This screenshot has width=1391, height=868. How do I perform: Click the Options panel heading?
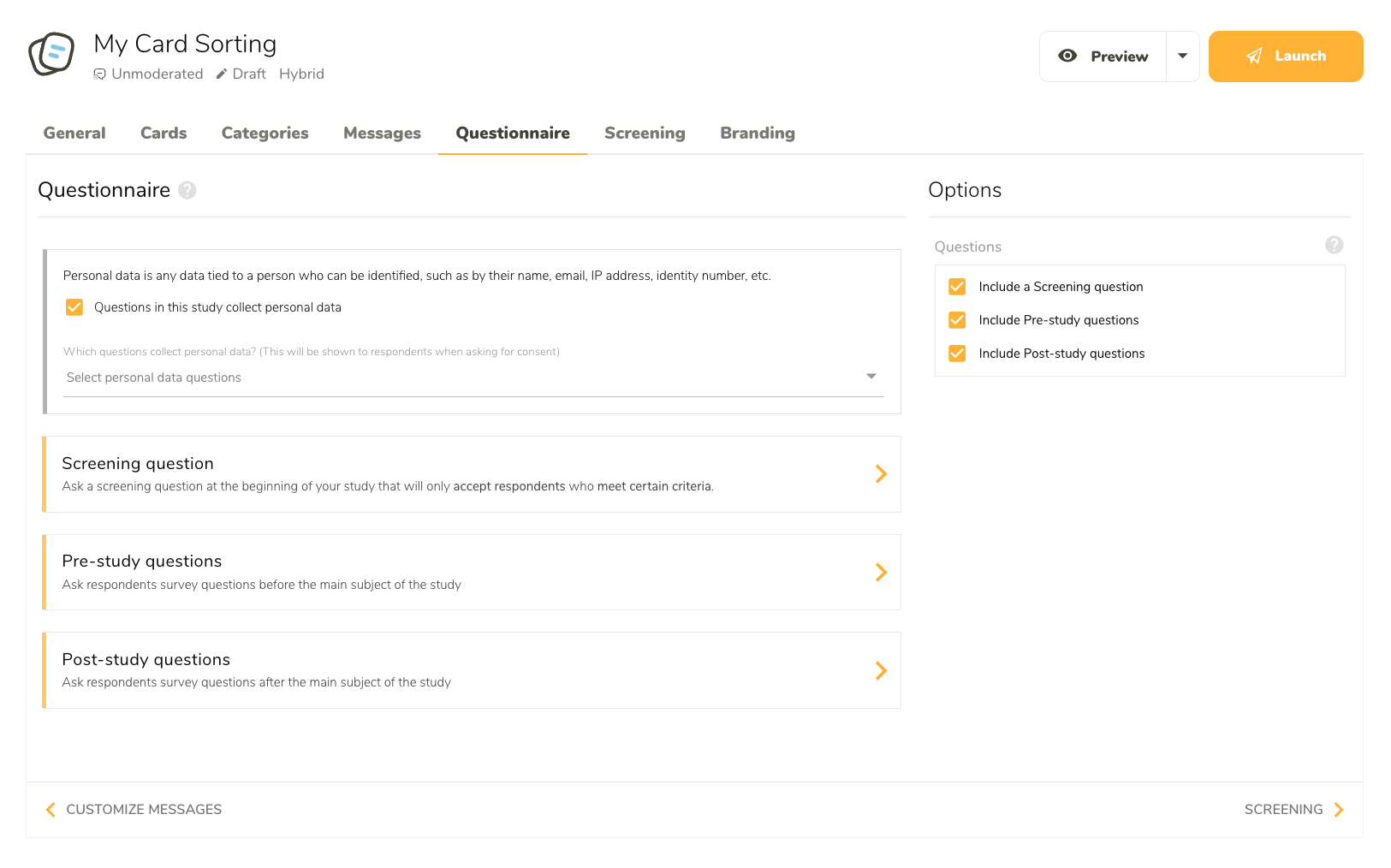(x=965, y=190)
